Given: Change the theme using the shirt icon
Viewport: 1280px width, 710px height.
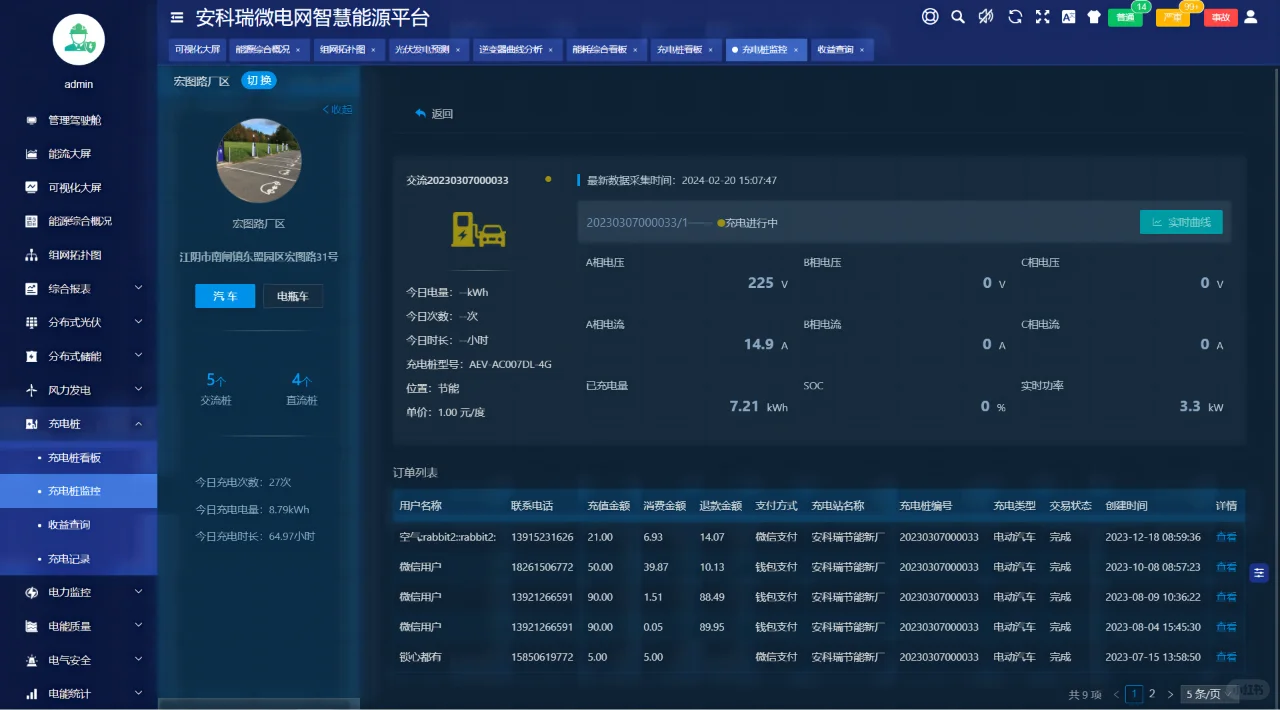Looking at the screenshot, I should point(1094,17).
